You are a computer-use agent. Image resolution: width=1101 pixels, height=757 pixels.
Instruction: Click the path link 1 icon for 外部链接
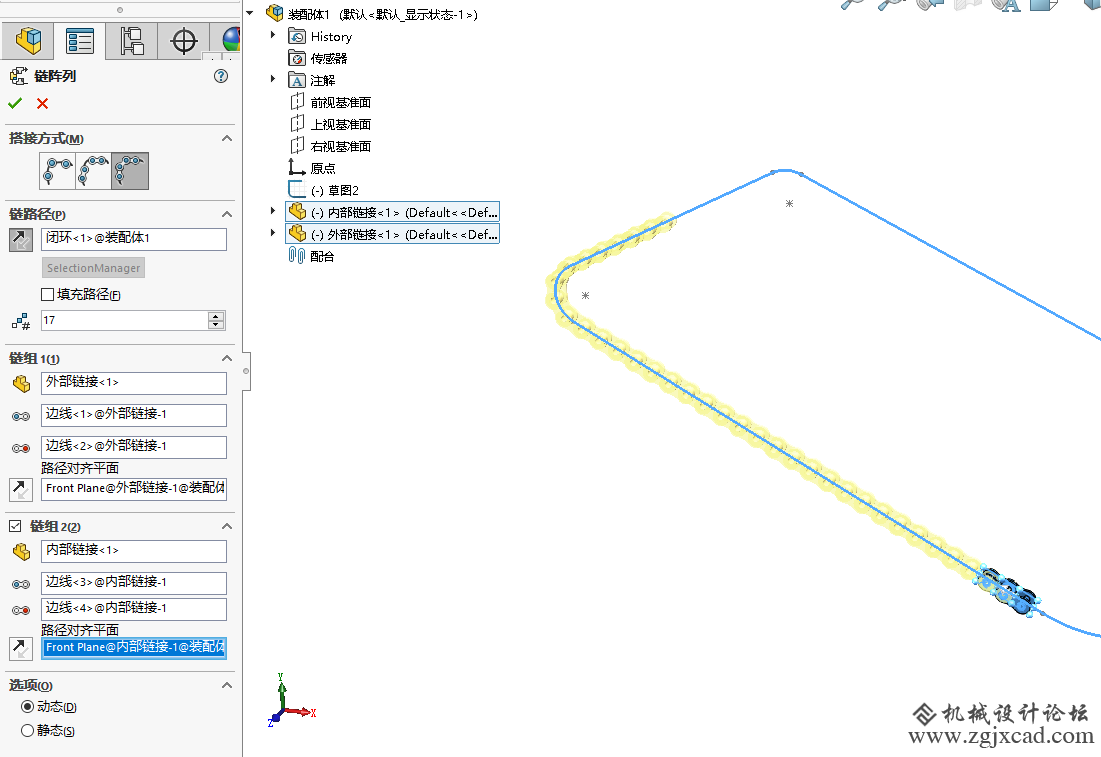[x=21, y=416]
